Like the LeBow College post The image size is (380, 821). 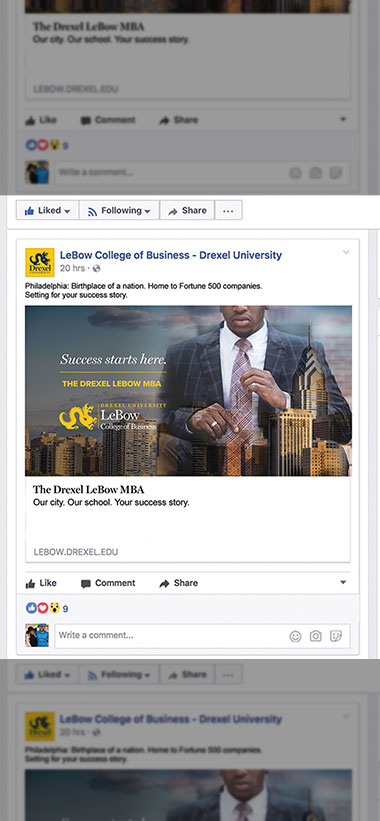point(41,583)
